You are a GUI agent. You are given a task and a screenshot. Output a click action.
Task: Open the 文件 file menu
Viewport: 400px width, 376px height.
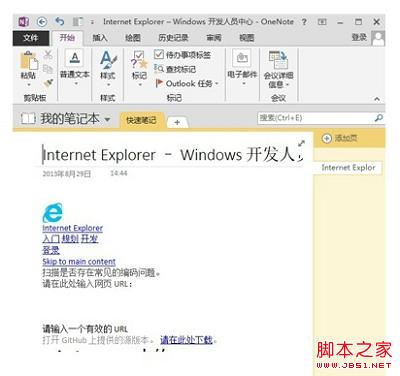click(31, 38)
